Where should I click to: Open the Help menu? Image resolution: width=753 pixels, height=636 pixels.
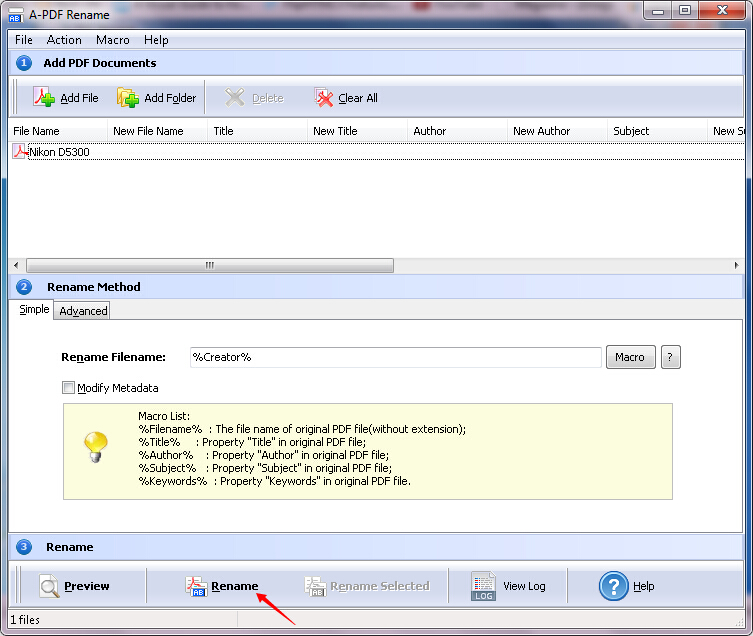tap(156, 40)
